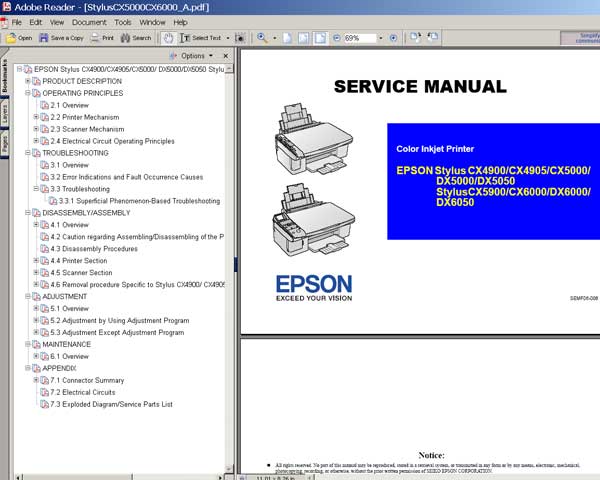The height and width of the screenshot is (480, 600).
Task: Collapse the OPERATING PRINCIPLES bookmark
Action: coord(28,93)
